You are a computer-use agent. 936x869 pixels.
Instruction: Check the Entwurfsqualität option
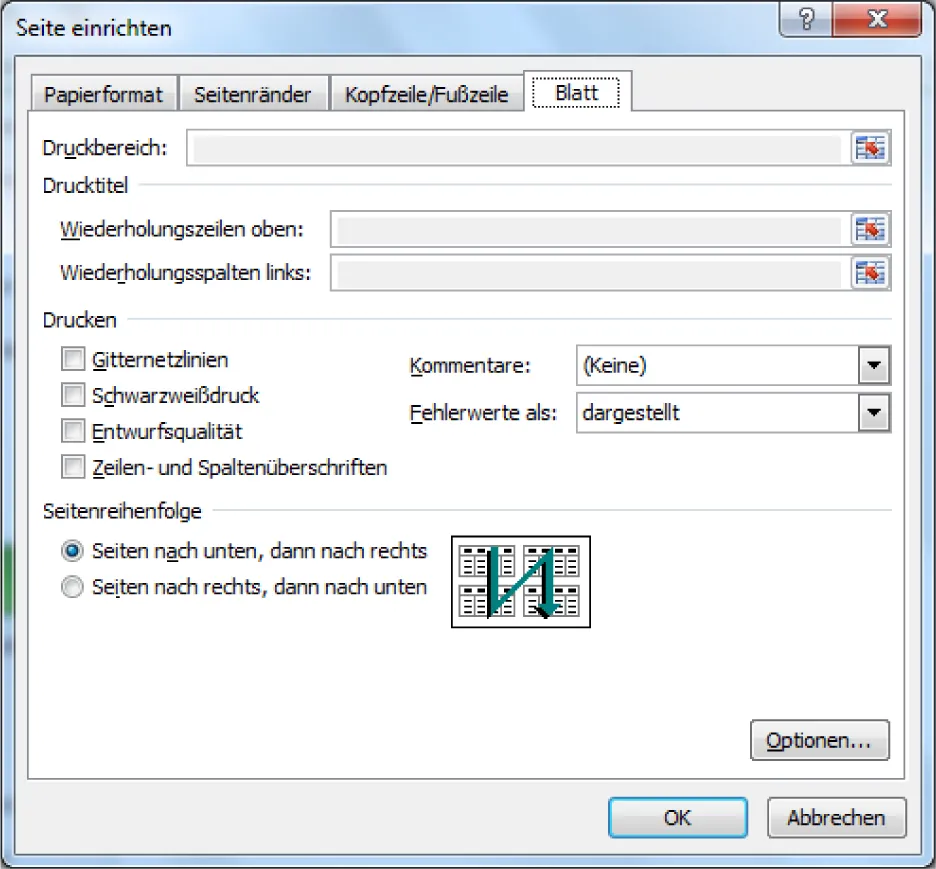tap(73, 431)
